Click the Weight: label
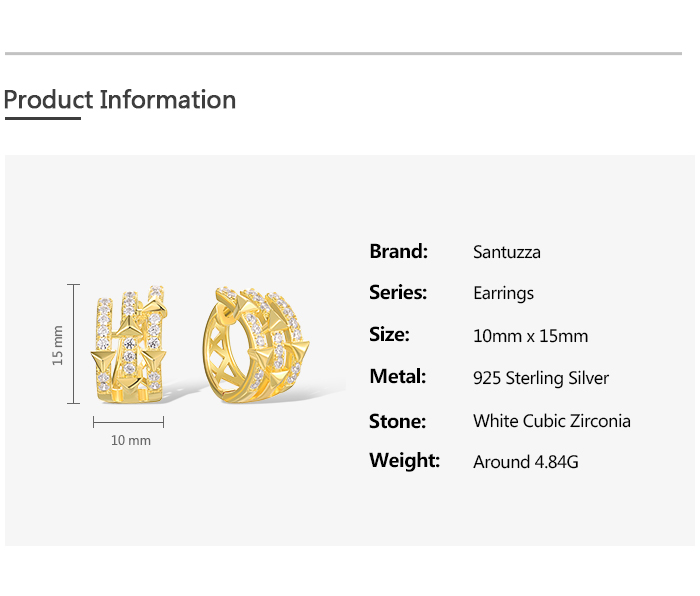This screenshot has height=596, width=700. click(404, 460)
